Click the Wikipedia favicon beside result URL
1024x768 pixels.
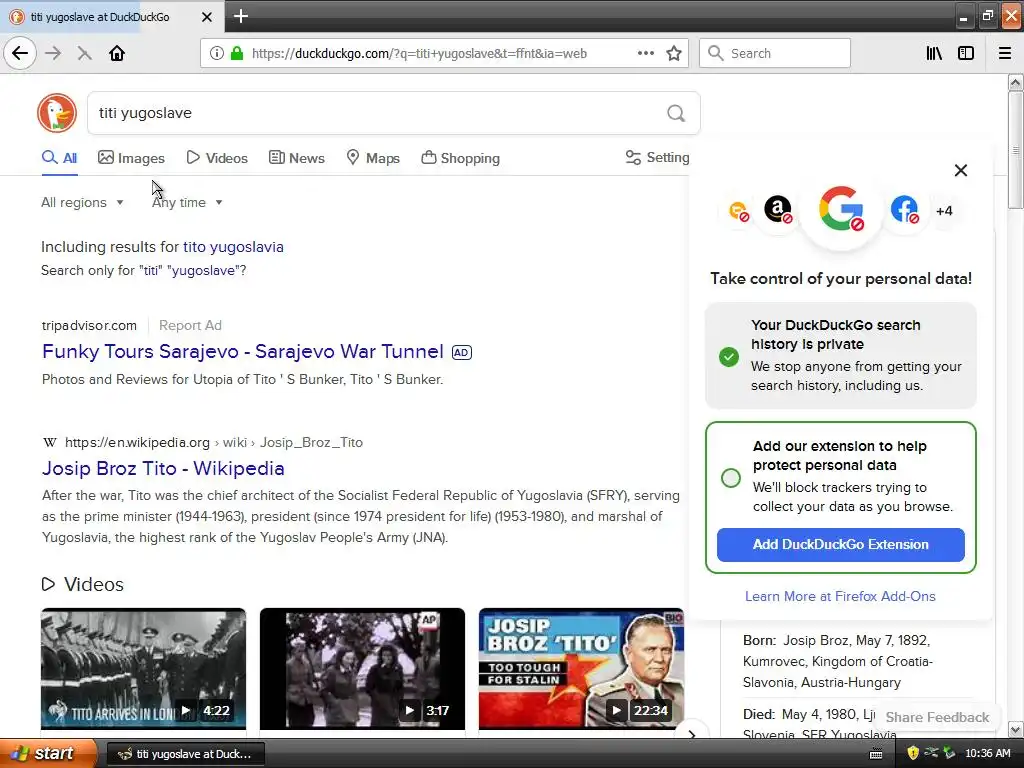[x=50, y=443]
